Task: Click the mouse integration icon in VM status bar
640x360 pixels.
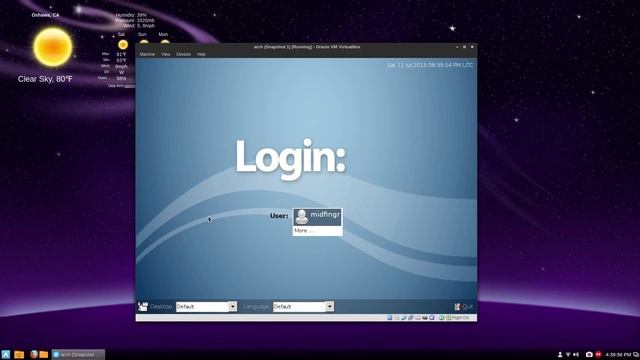Action: pos(442,318)
